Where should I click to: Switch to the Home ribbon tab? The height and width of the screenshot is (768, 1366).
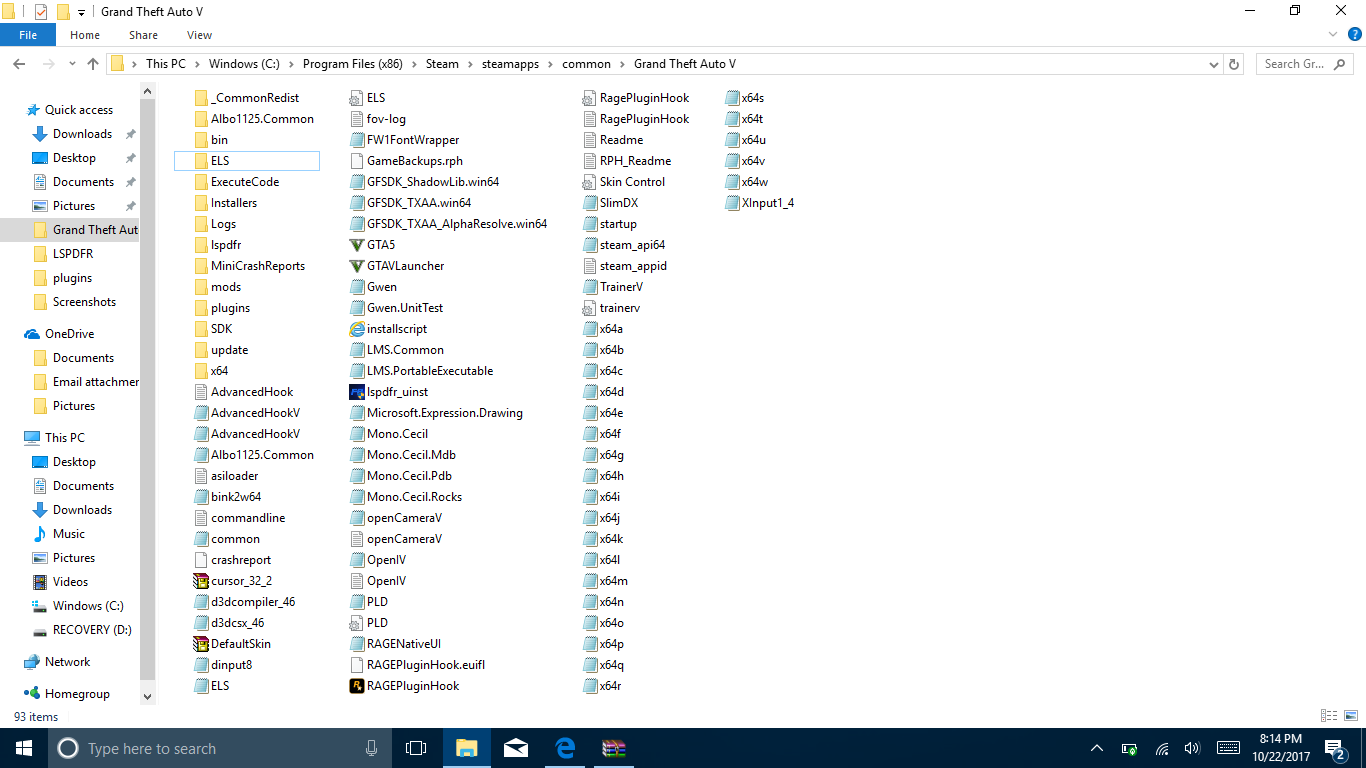coord(85,35)
